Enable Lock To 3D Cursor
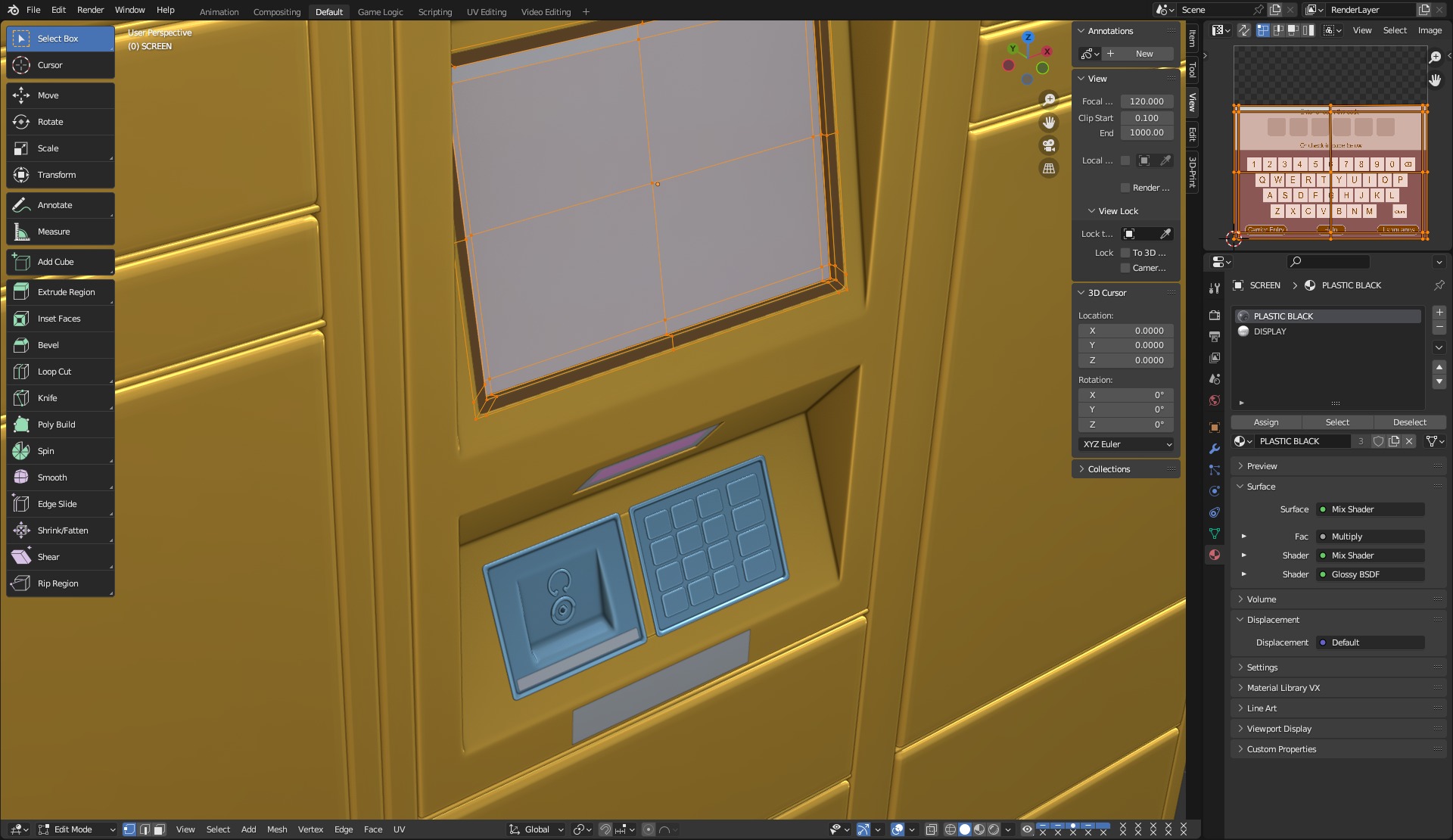 (1125, 253)
